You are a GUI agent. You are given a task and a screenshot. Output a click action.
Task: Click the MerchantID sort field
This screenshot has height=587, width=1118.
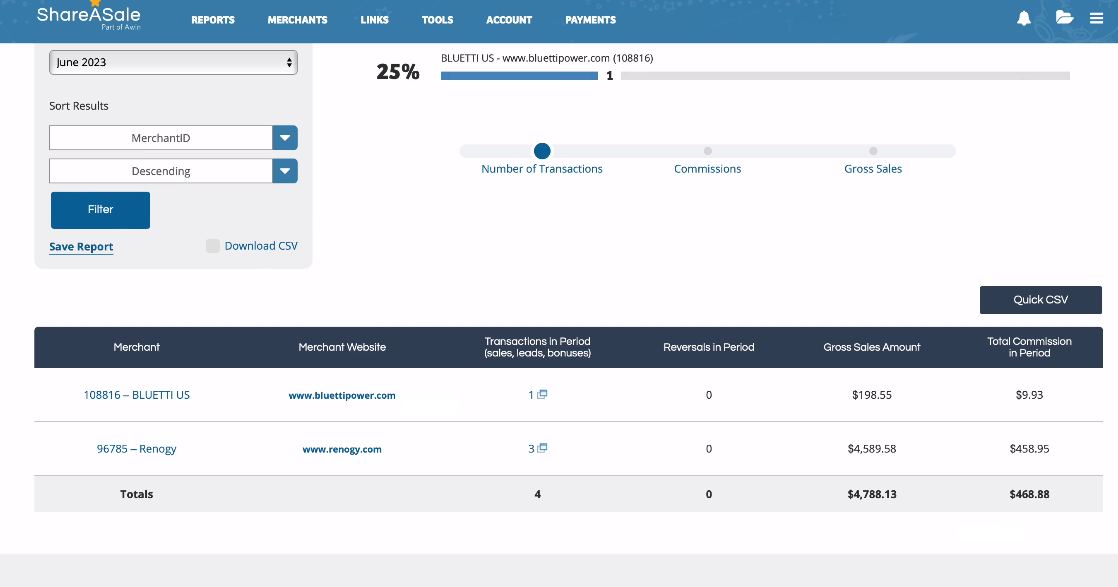(x=161, y=138)
